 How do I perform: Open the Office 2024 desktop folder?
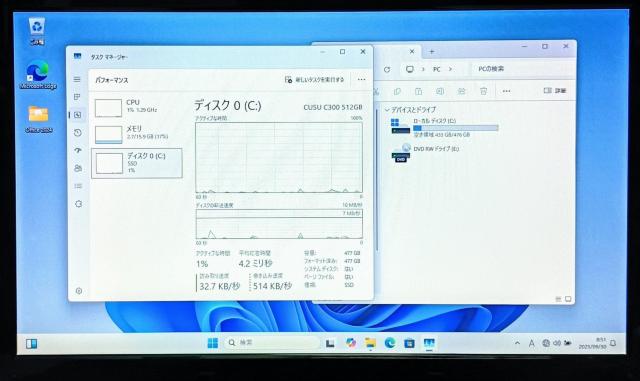point(38,119)
